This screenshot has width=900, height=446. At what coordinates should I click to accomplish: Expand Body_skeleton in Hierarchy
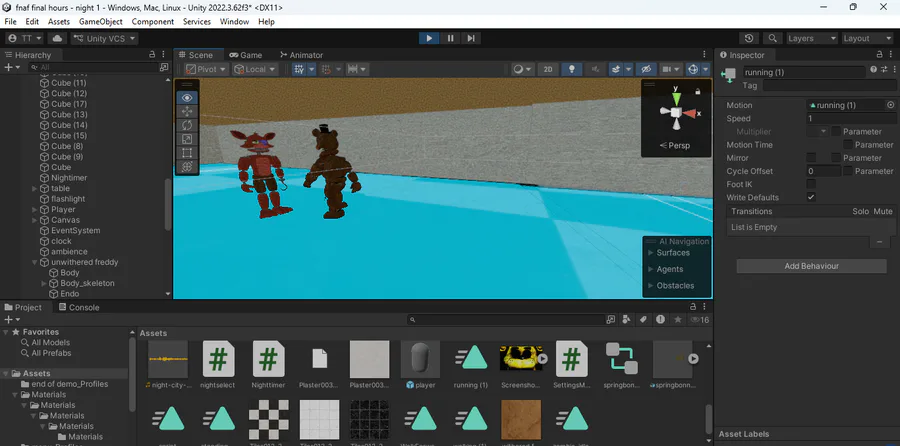(x=44, y=284)
